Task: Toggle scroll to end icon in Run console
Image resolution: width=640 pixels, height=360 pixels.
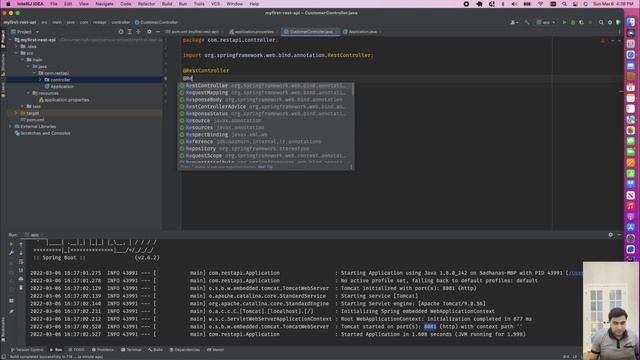Action: [x=21, y=270]
